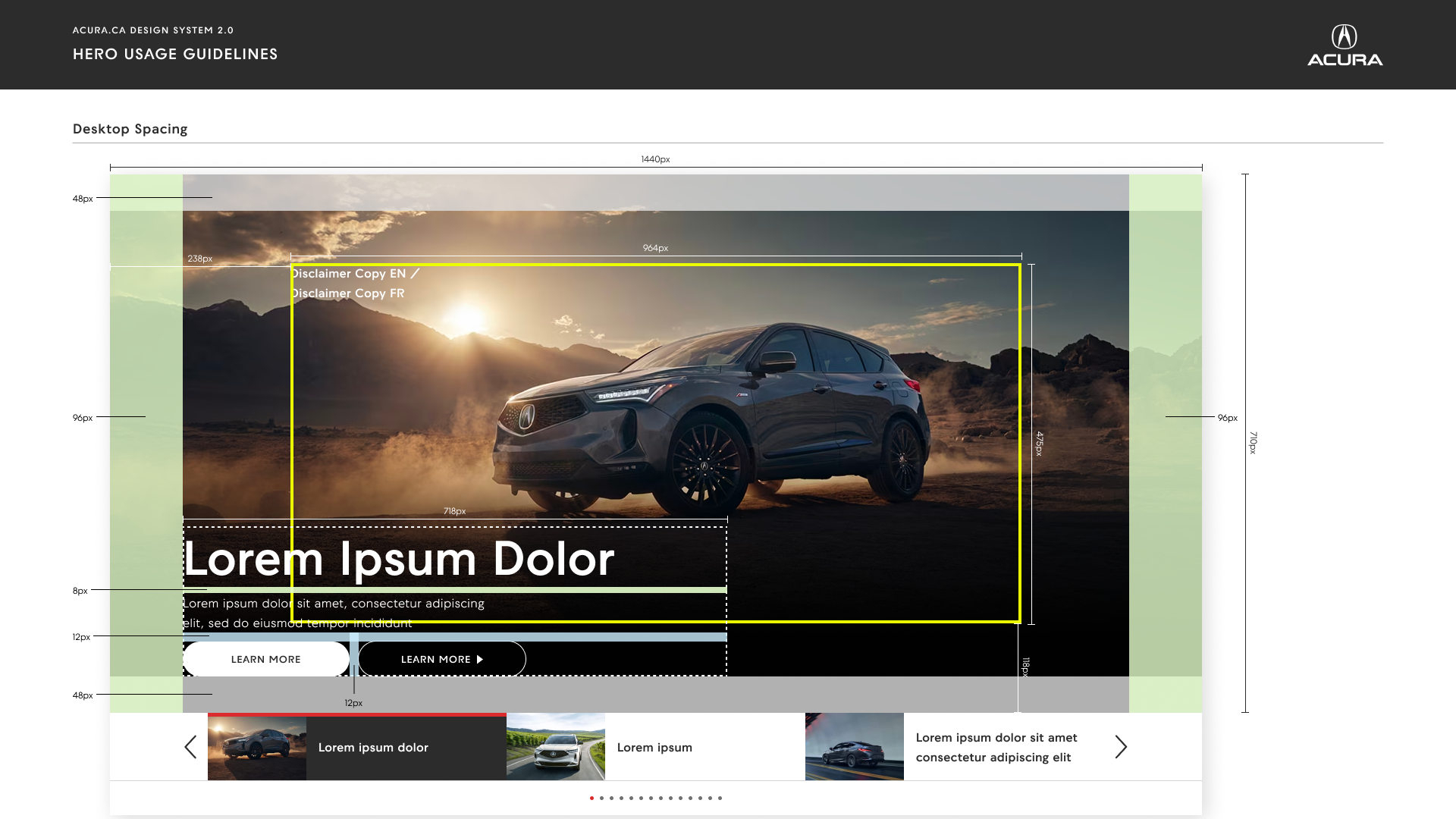Click the 'HERO USAGE GUIDELINES' title
The height and width of the screenshot is (819, 1456).
175,54
